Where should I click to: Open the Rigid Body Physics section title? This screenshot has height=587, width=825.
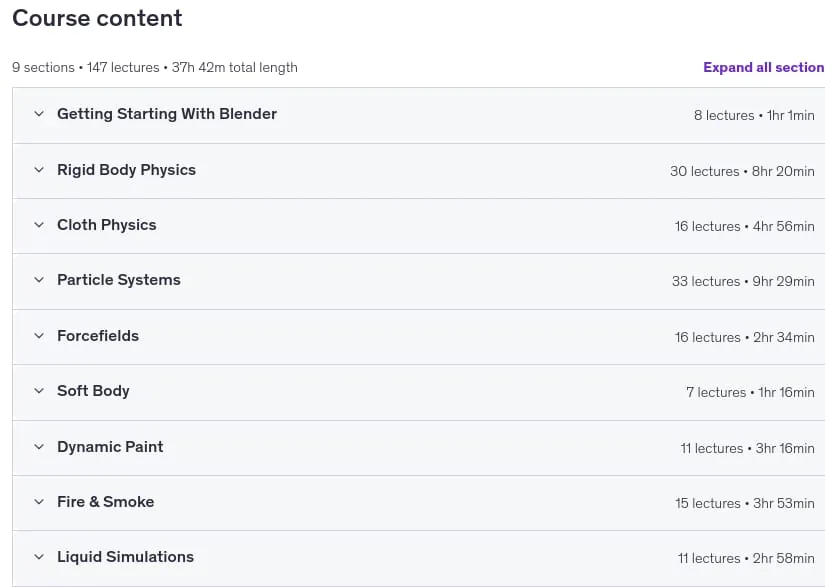tap(126, 170)
